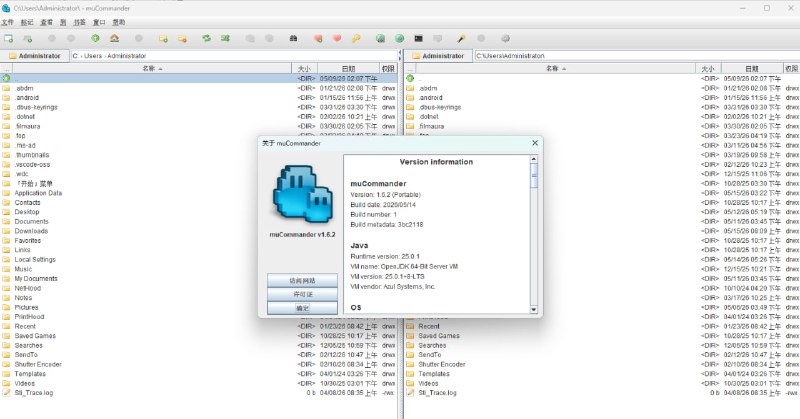Click the Set same folder icon

coord(225,38)
